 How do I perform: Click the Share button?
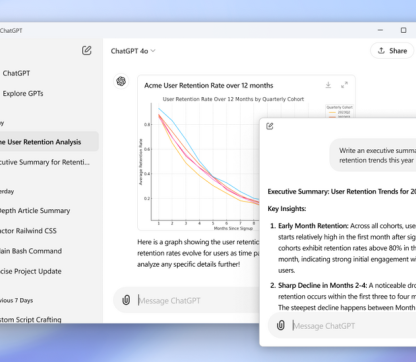(x=392, y=51)
